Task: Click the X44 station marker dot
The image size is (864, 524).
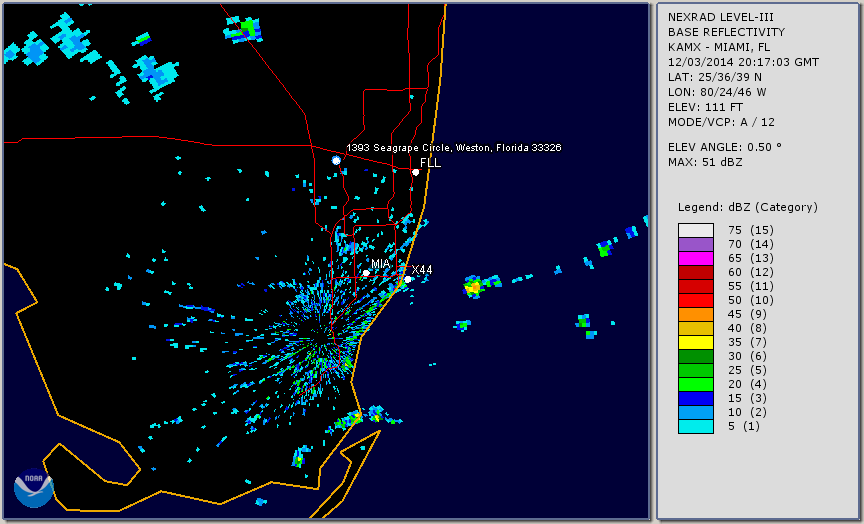Action: (x=408, y=279)
